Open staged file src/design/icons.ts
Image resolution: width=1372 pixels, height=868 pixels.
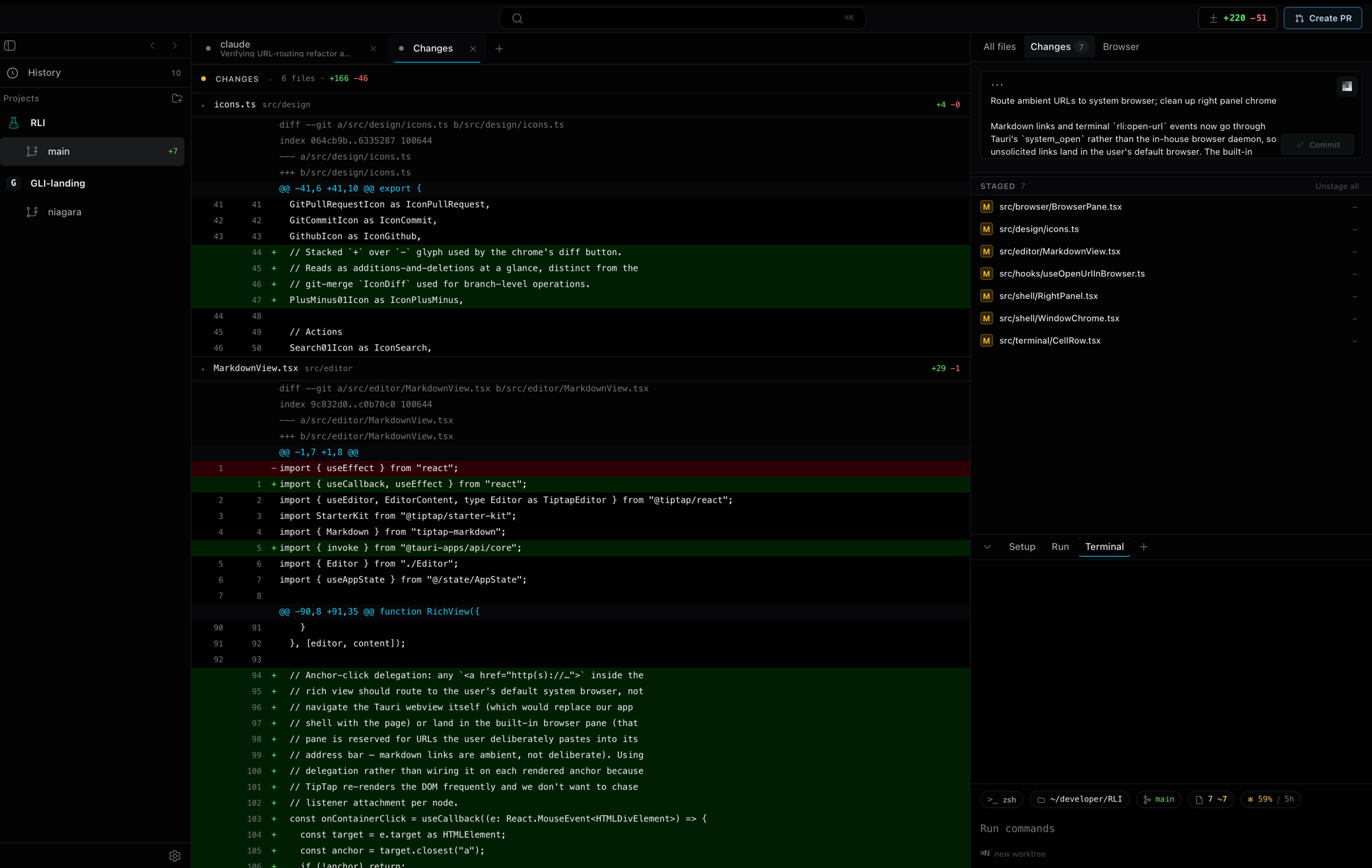click(1039, 229)
